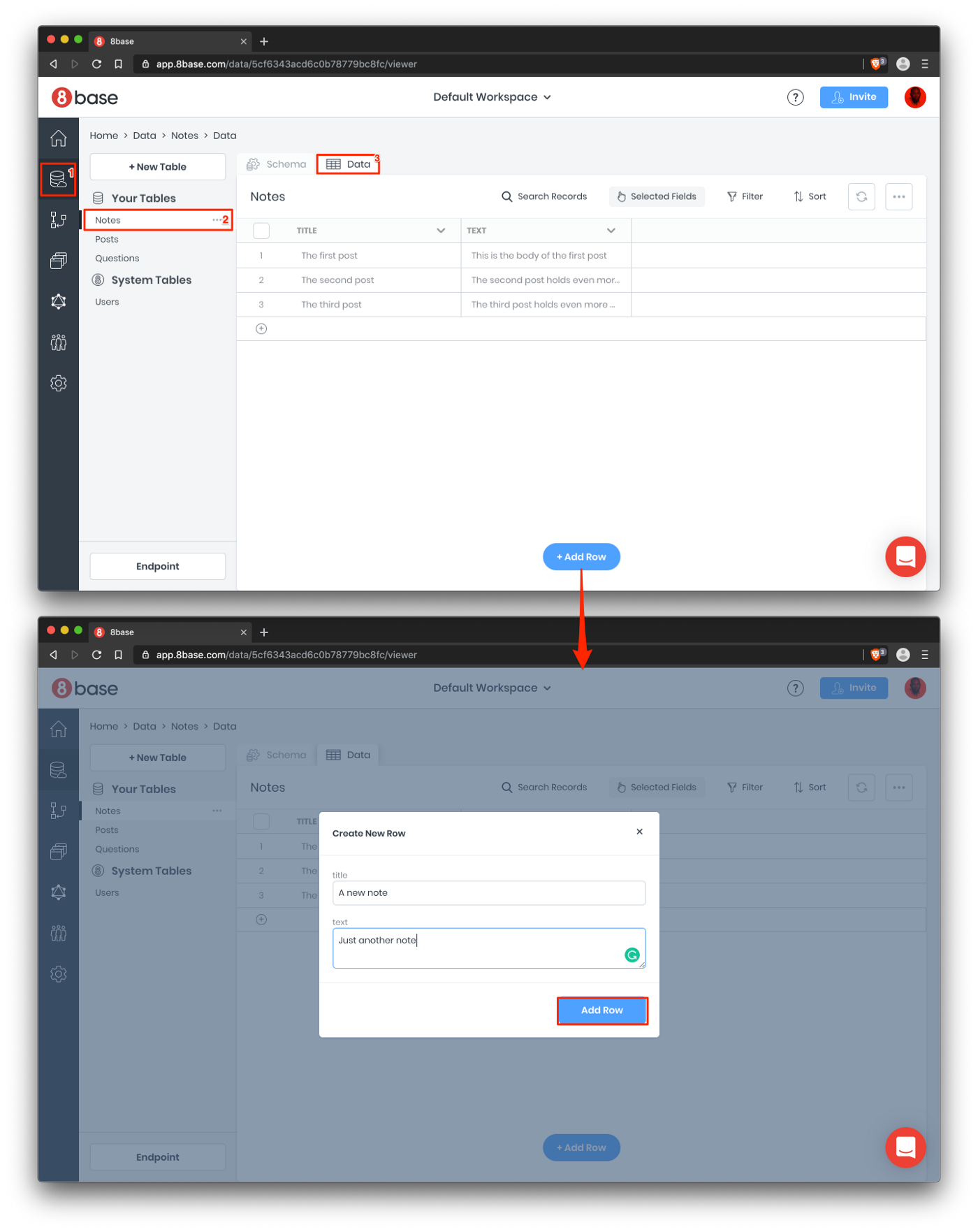Viewport: 978px width, 1232px height.
Task: Select Notes table in top window list
Action: pyautogui.click(x=156, y=219)
